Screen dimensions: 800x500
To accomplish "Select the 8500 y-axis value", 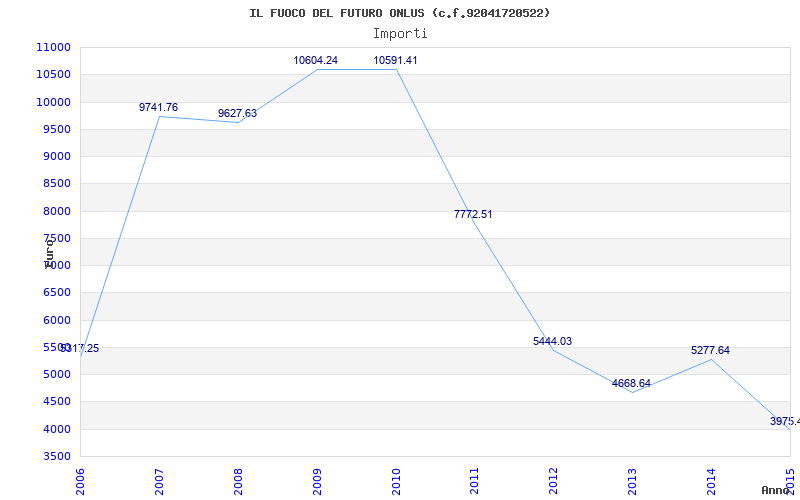I will 56,184.
